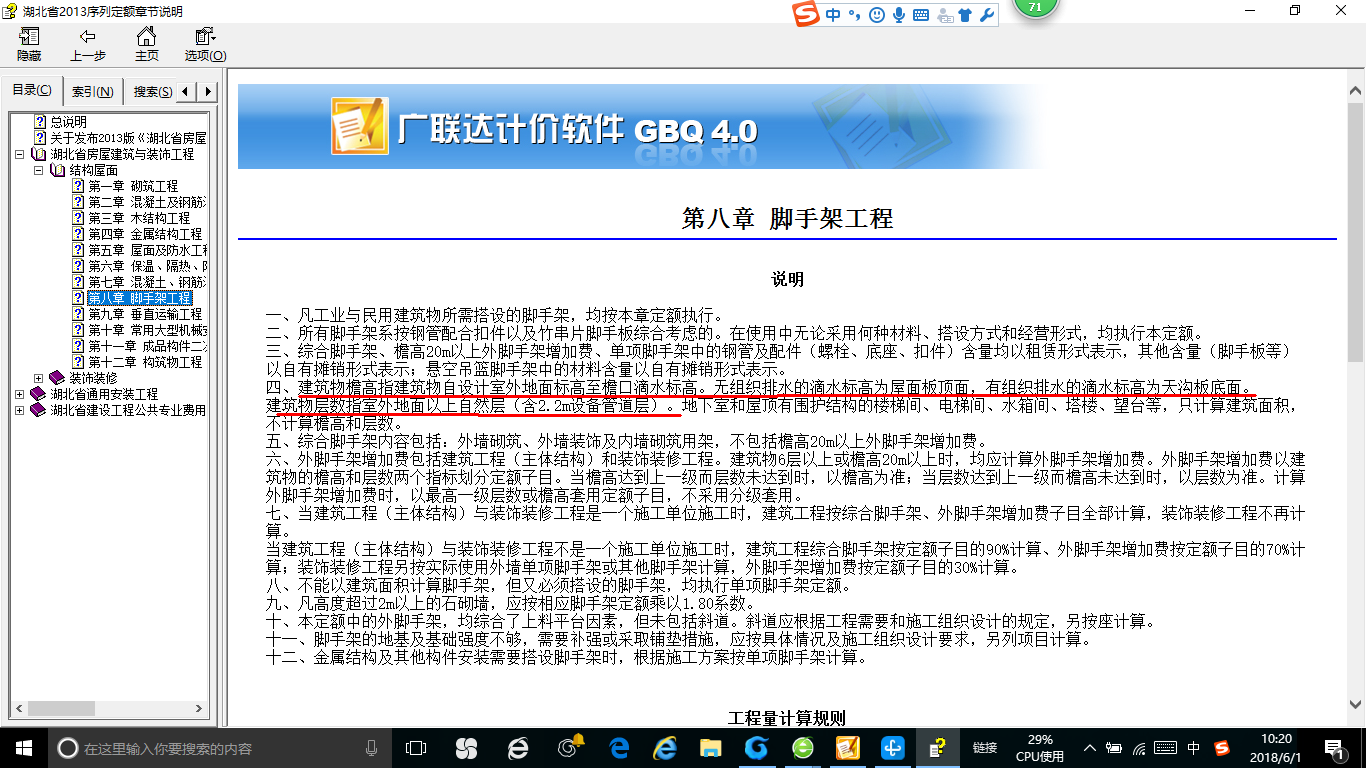
Task: Open Task View on the taskbar
Action: [416, 748]
